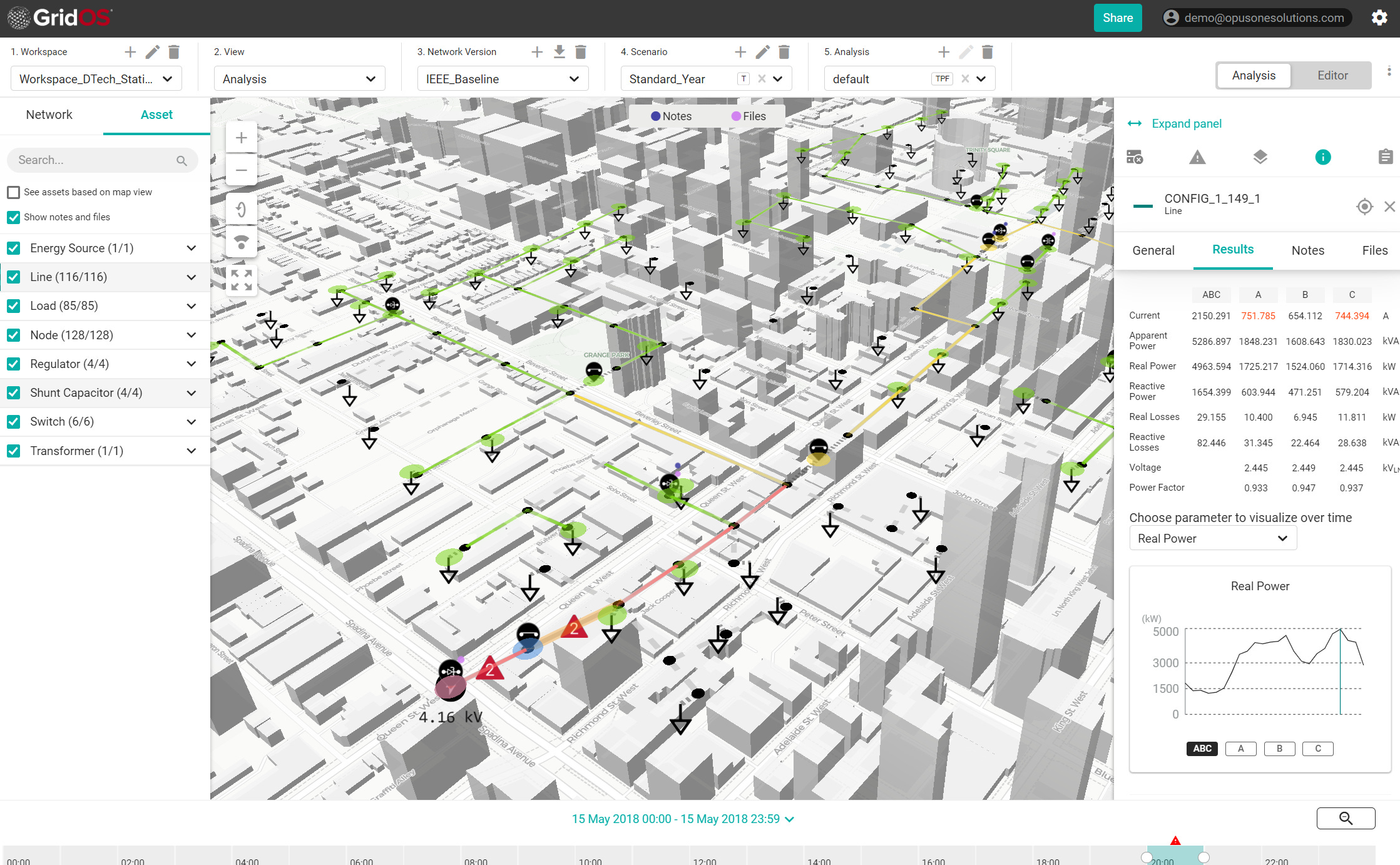Click the locate asset target icon

click(1364, 207)
